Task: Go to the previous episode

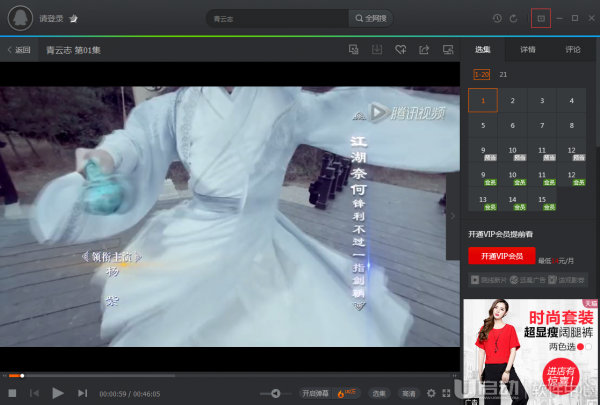Action: [34, 393]
